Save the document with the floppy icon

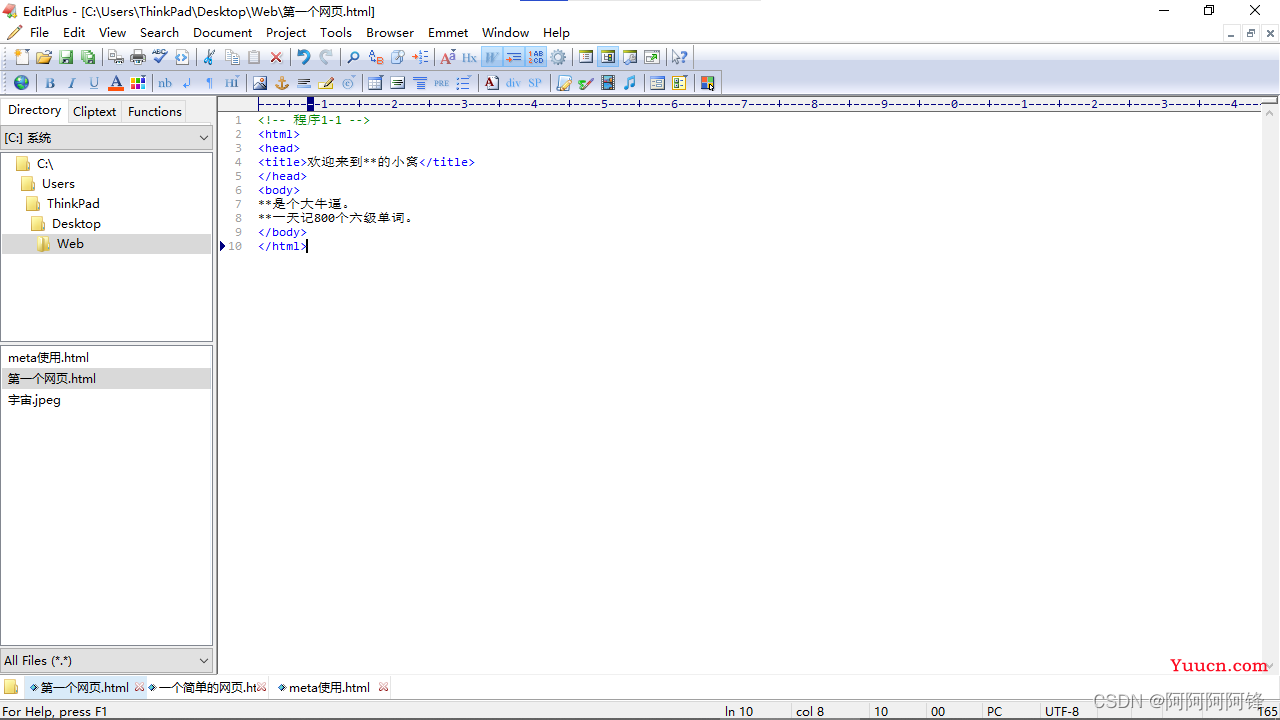click(x=66, y=57)
